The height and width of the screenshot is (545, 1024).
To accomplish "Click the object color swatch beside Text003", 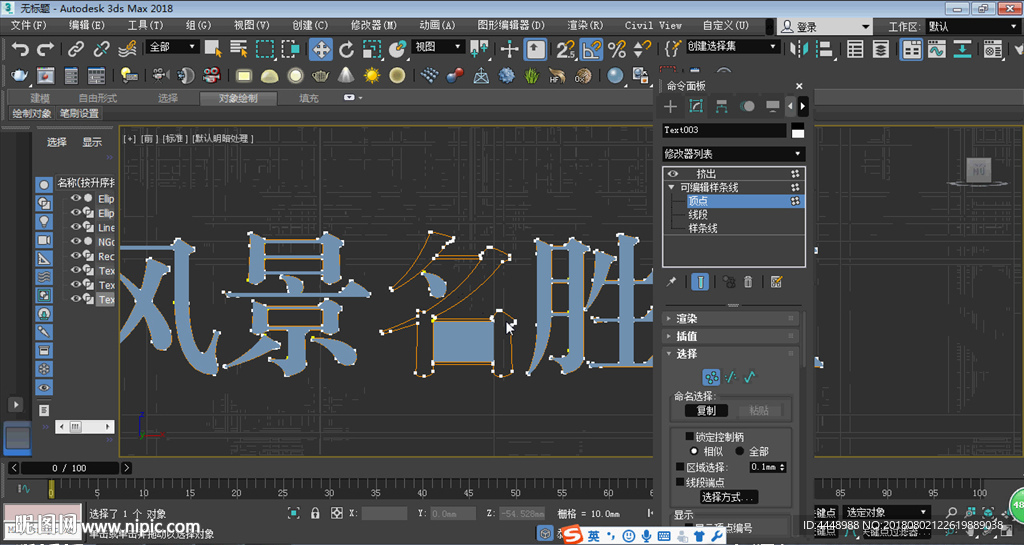I will coord(798,131).
